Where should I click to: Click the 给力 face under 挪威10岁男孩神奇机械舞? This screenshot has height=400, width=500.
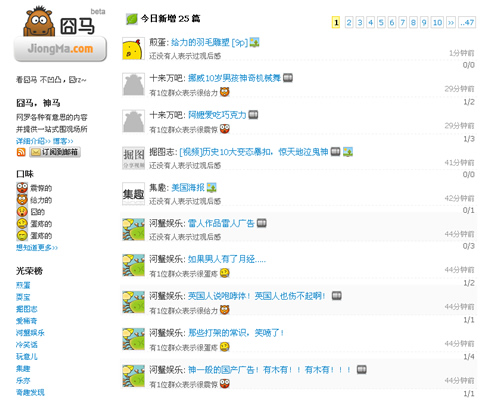click(x=225, y=92)
